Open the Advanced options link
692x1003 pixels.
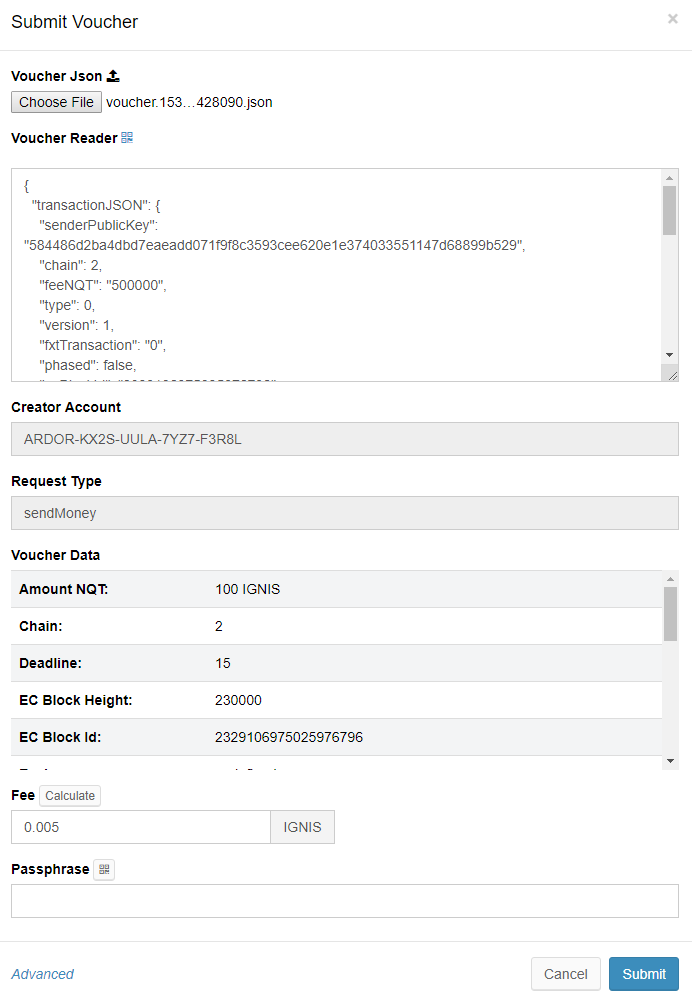[42, 974]
